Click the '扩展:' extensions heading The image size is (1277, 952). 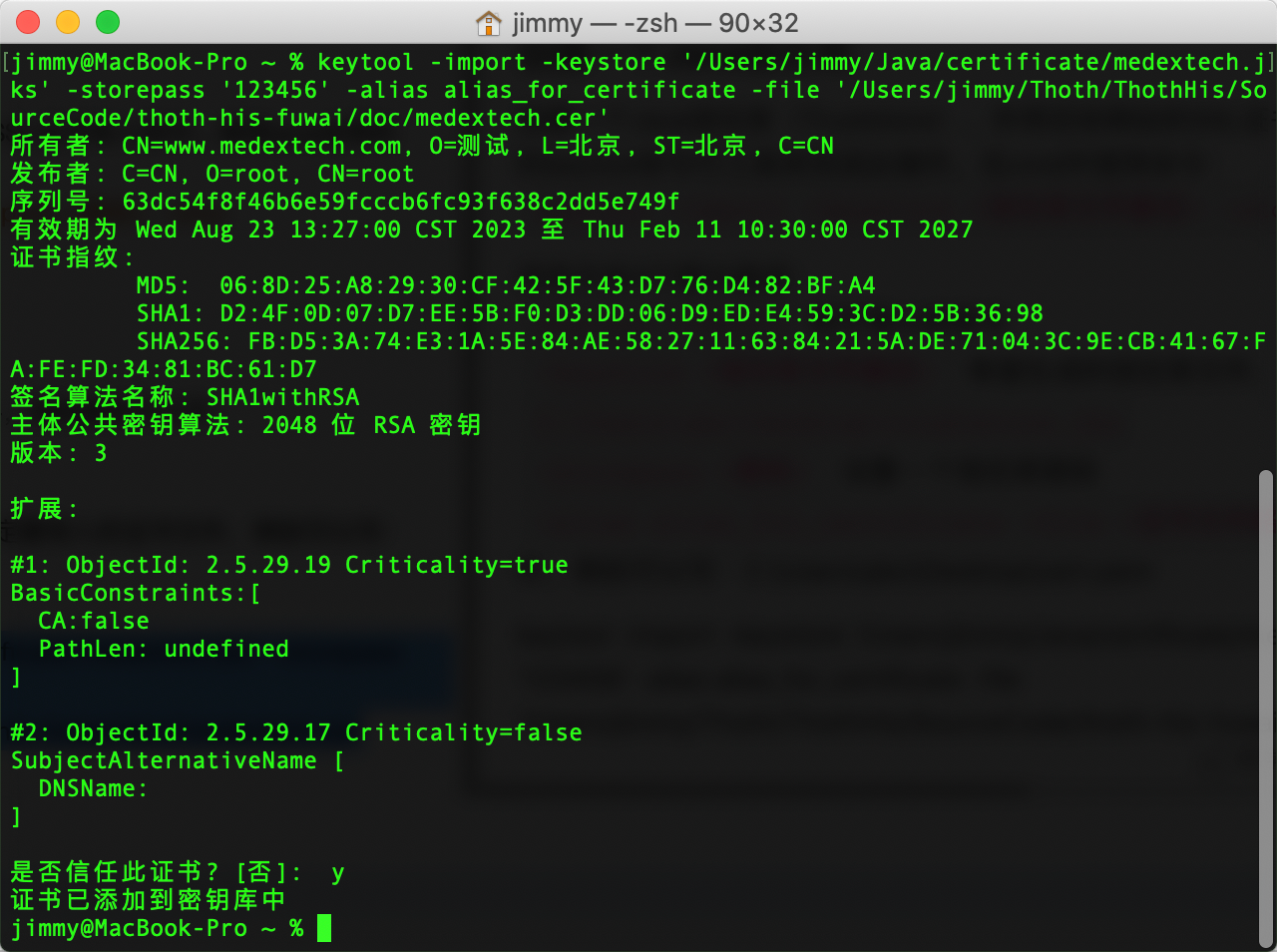coord(44,509)
